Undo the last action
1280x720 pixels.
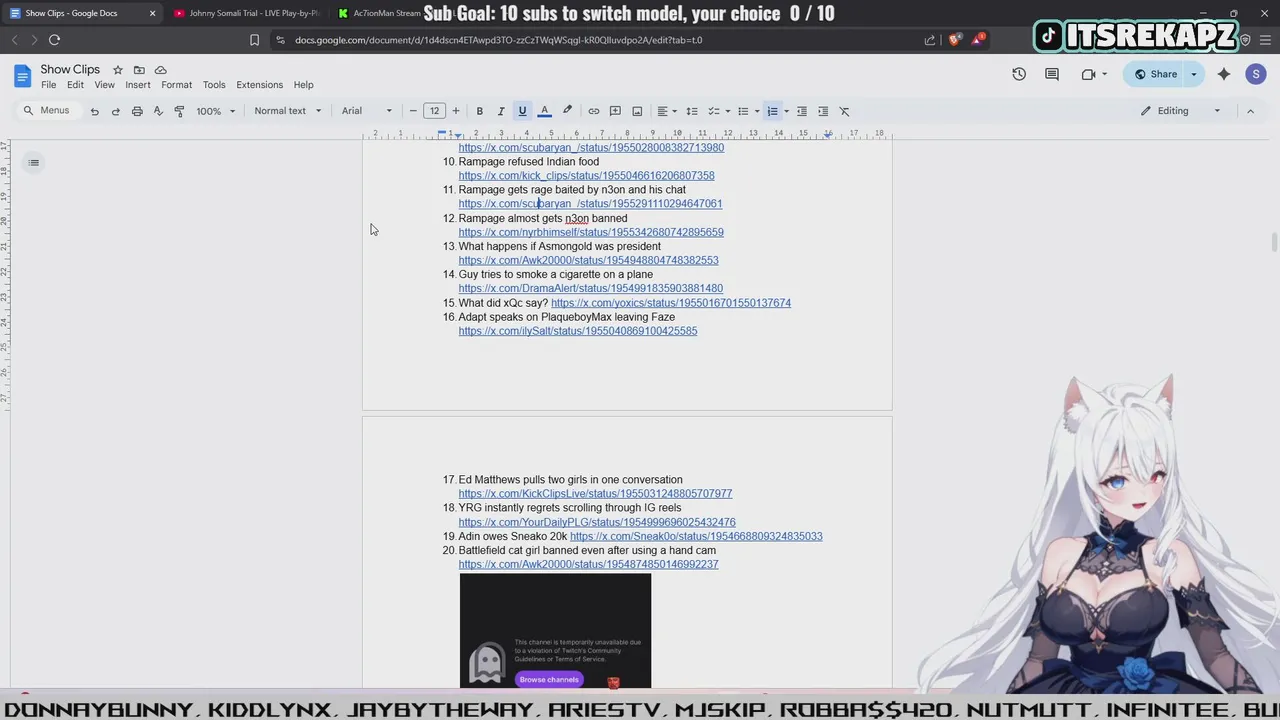(x=95, y=111)
